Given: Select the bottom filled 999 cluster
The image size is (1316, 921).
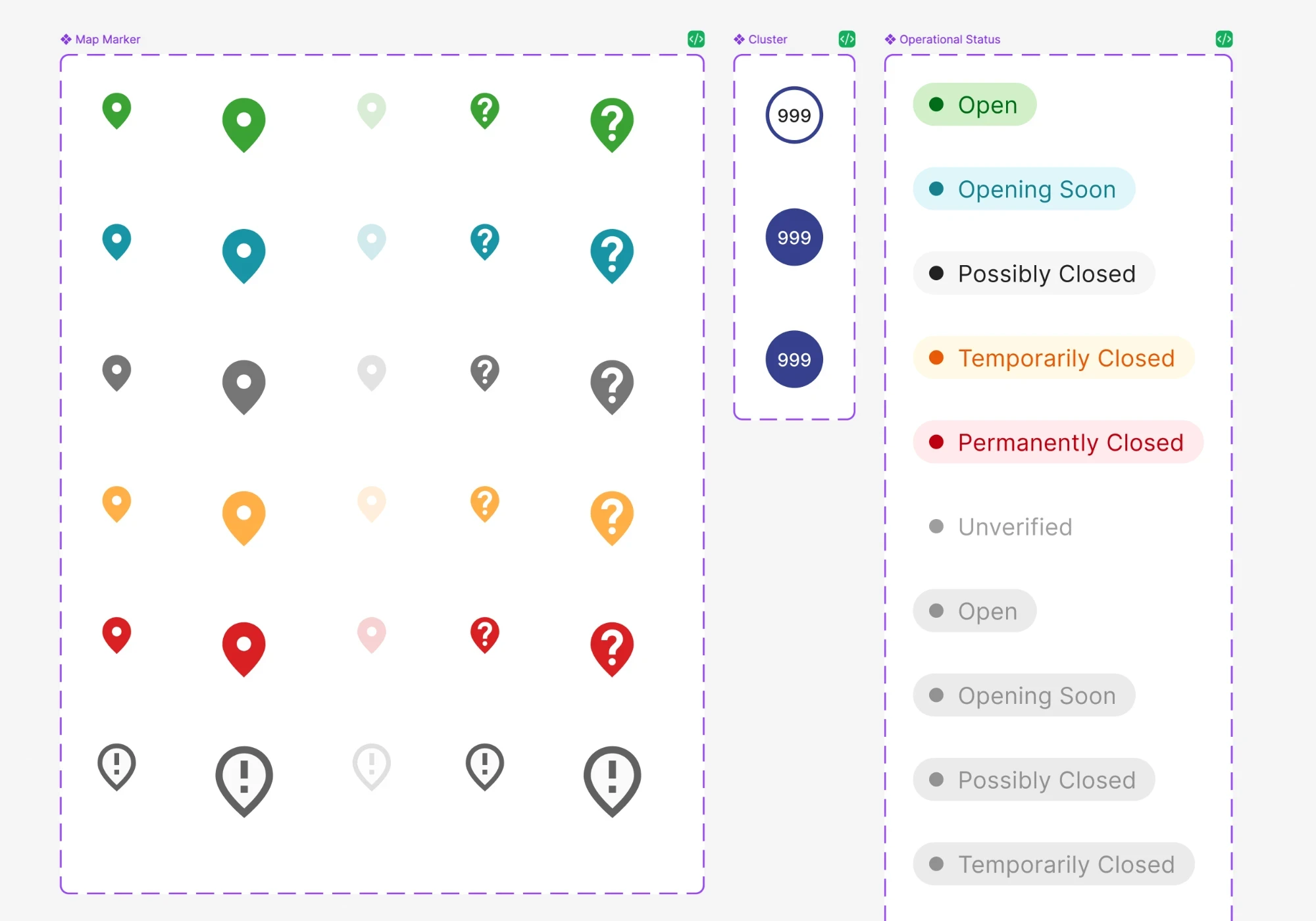Looking at the screenshot, I should (x=794, y=359).
